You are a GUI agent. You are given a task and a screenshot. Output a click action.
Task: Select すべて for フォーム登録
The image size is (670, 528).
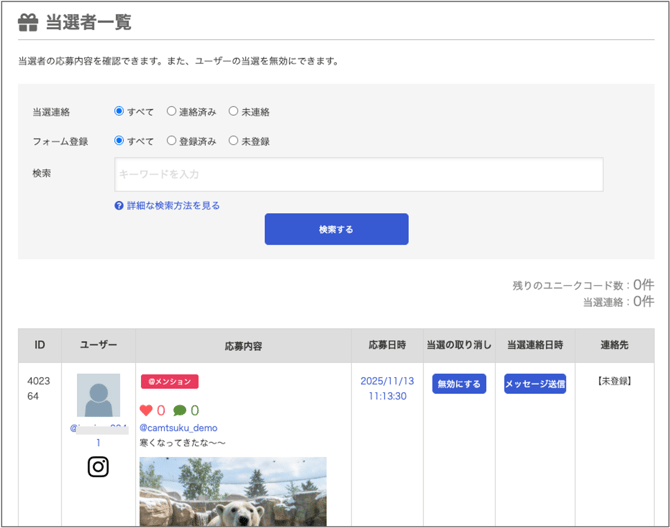point(119,141)
